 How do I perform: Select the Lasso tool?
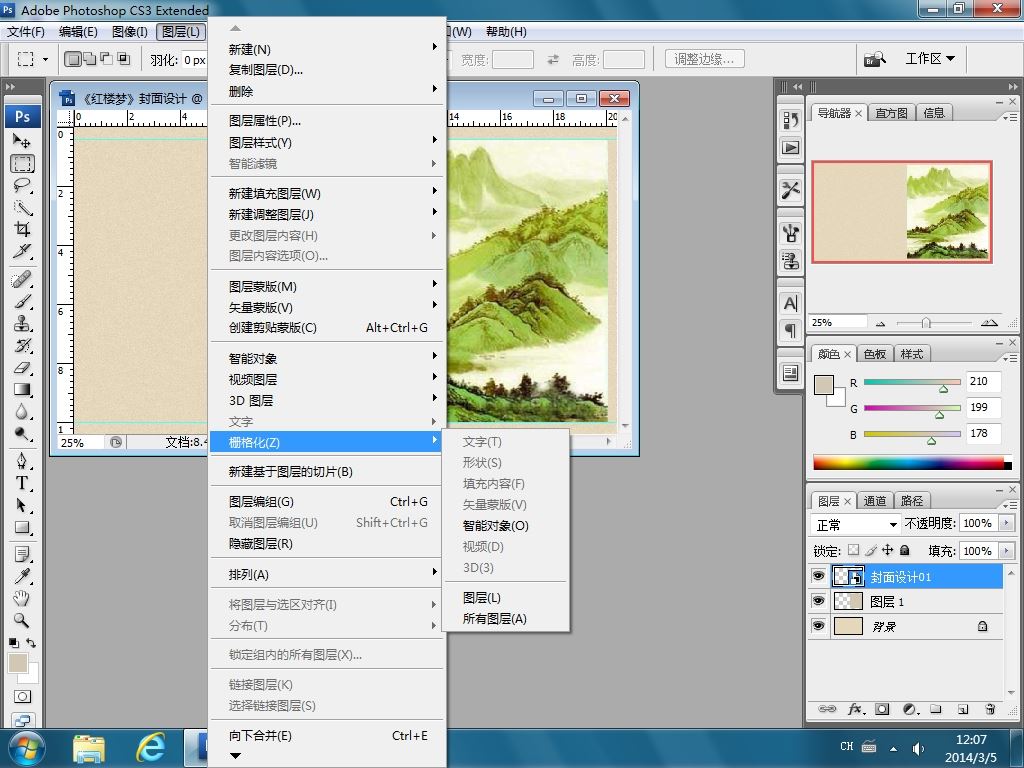(x=22, y=185)
